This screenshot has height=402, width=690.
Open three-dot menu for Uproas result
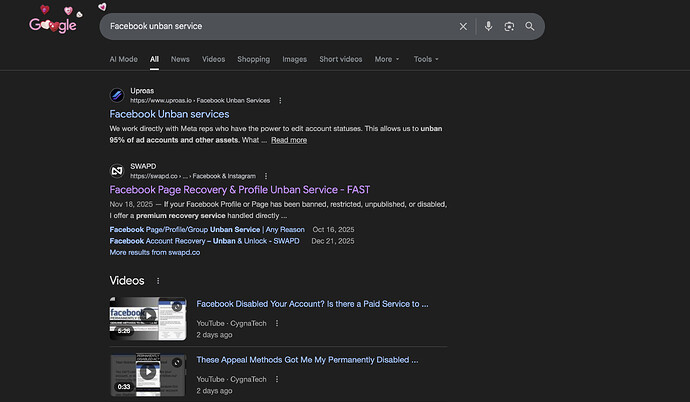pyautogui.click(x=280, y=101)
